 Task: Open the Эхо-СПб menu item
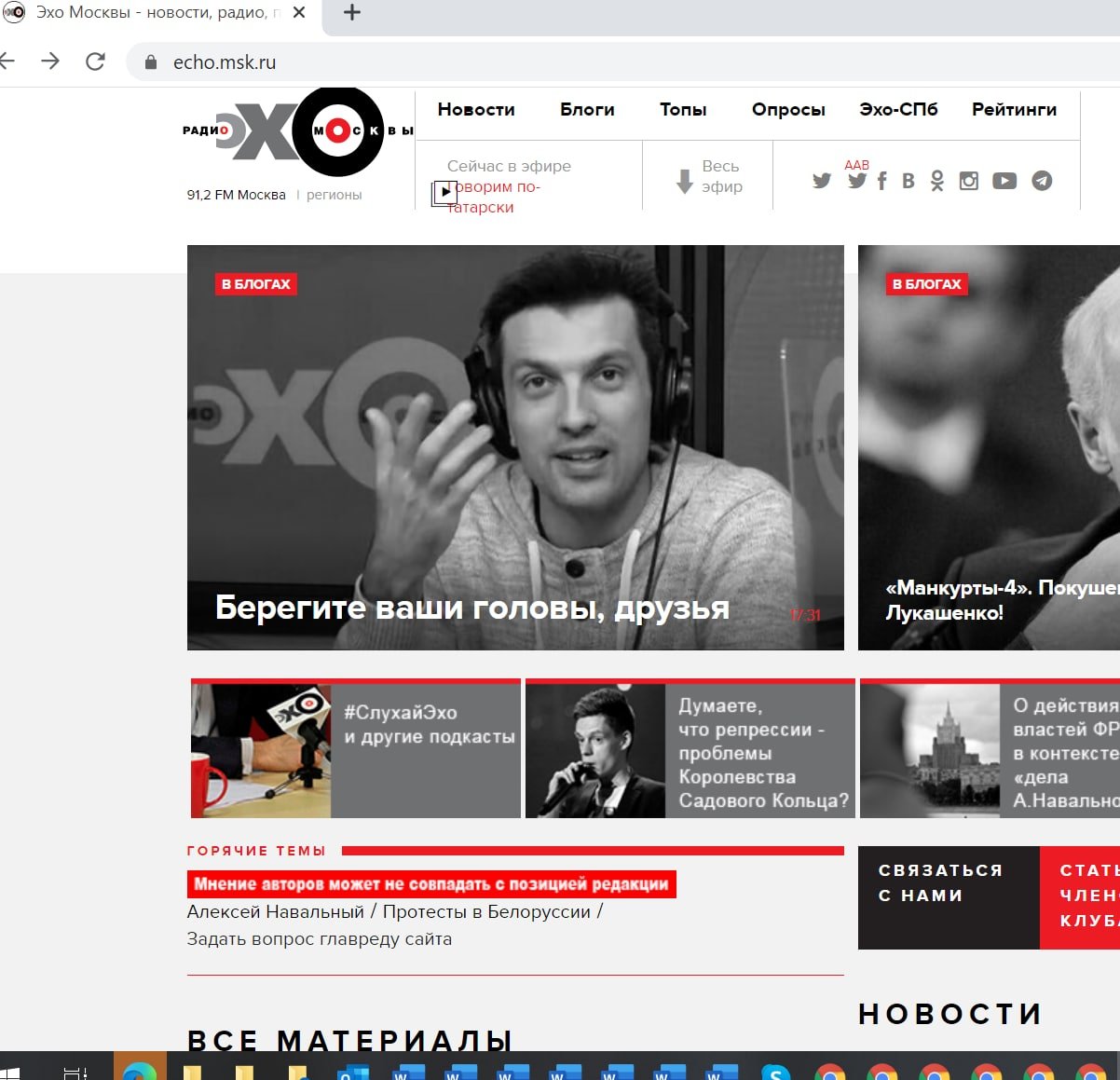coord(898,109)
